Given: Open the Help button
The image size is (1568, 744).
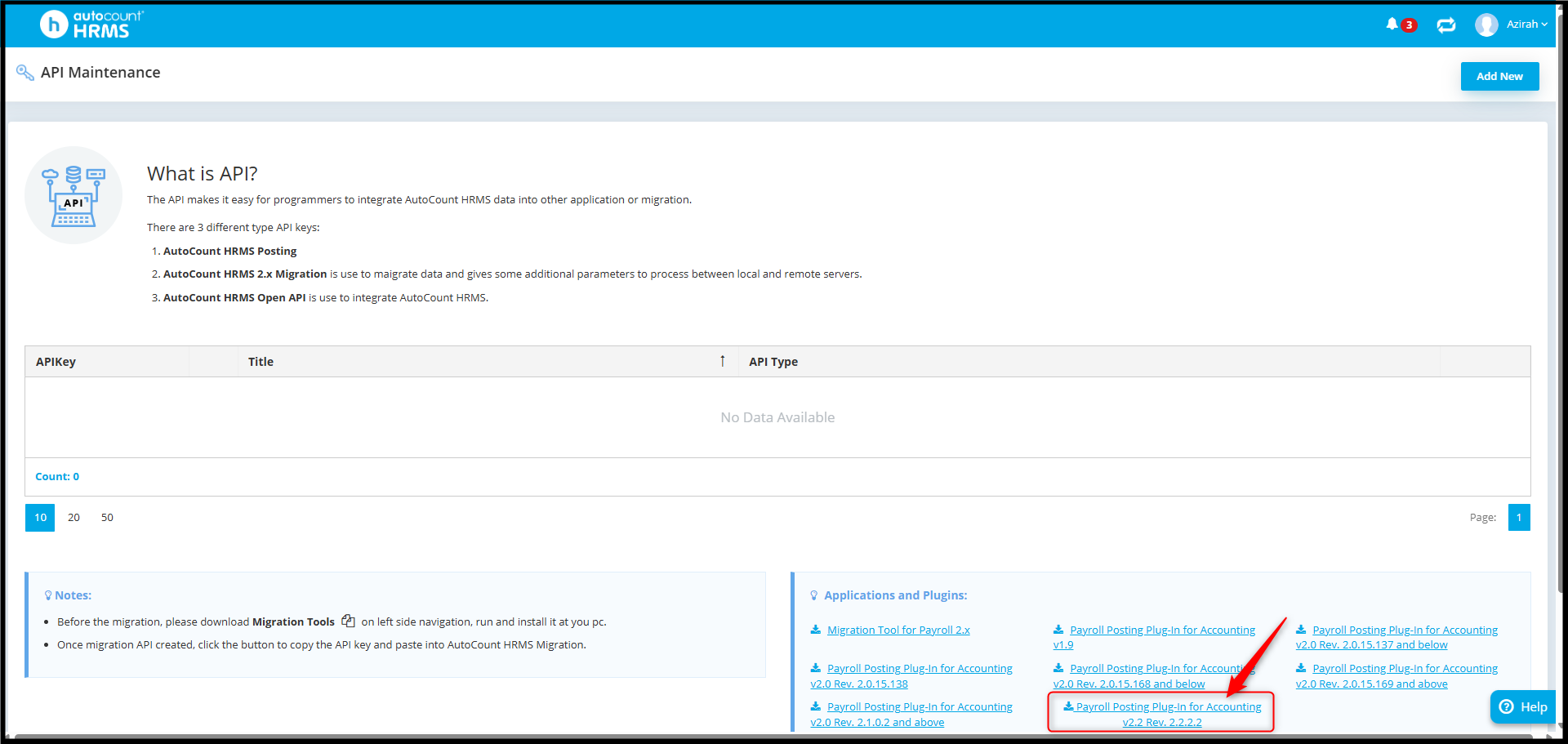Looking at the screenshot, I should pos(1523,707).
